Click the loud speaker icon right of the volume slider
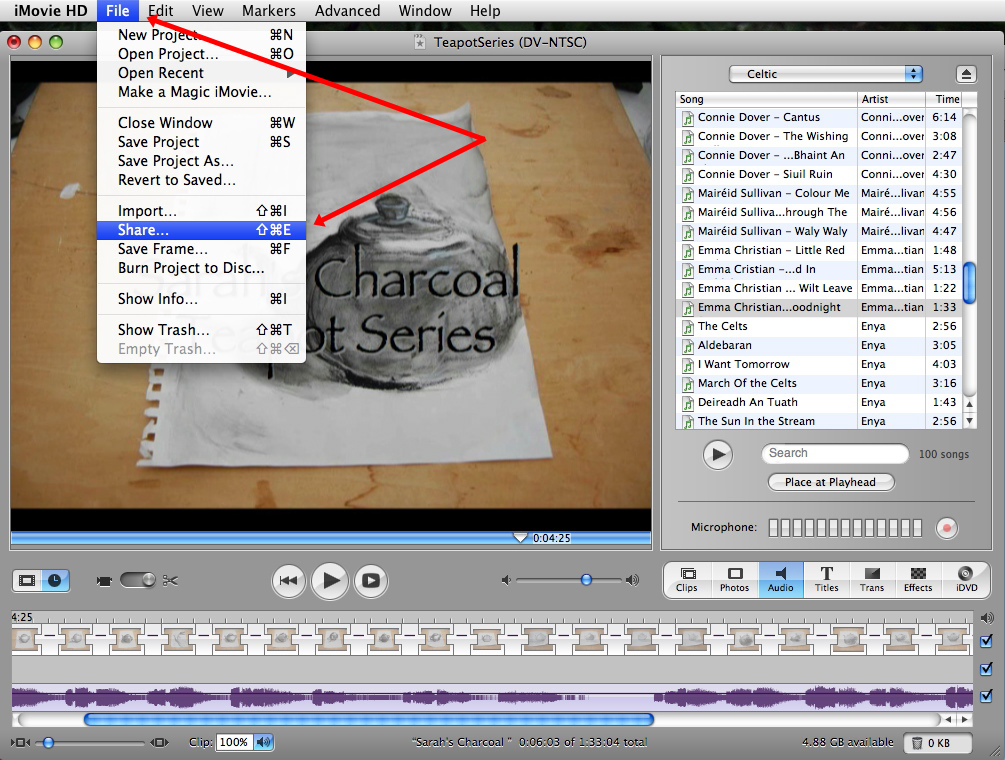1005x760 pixels. (x=633, y=581)
